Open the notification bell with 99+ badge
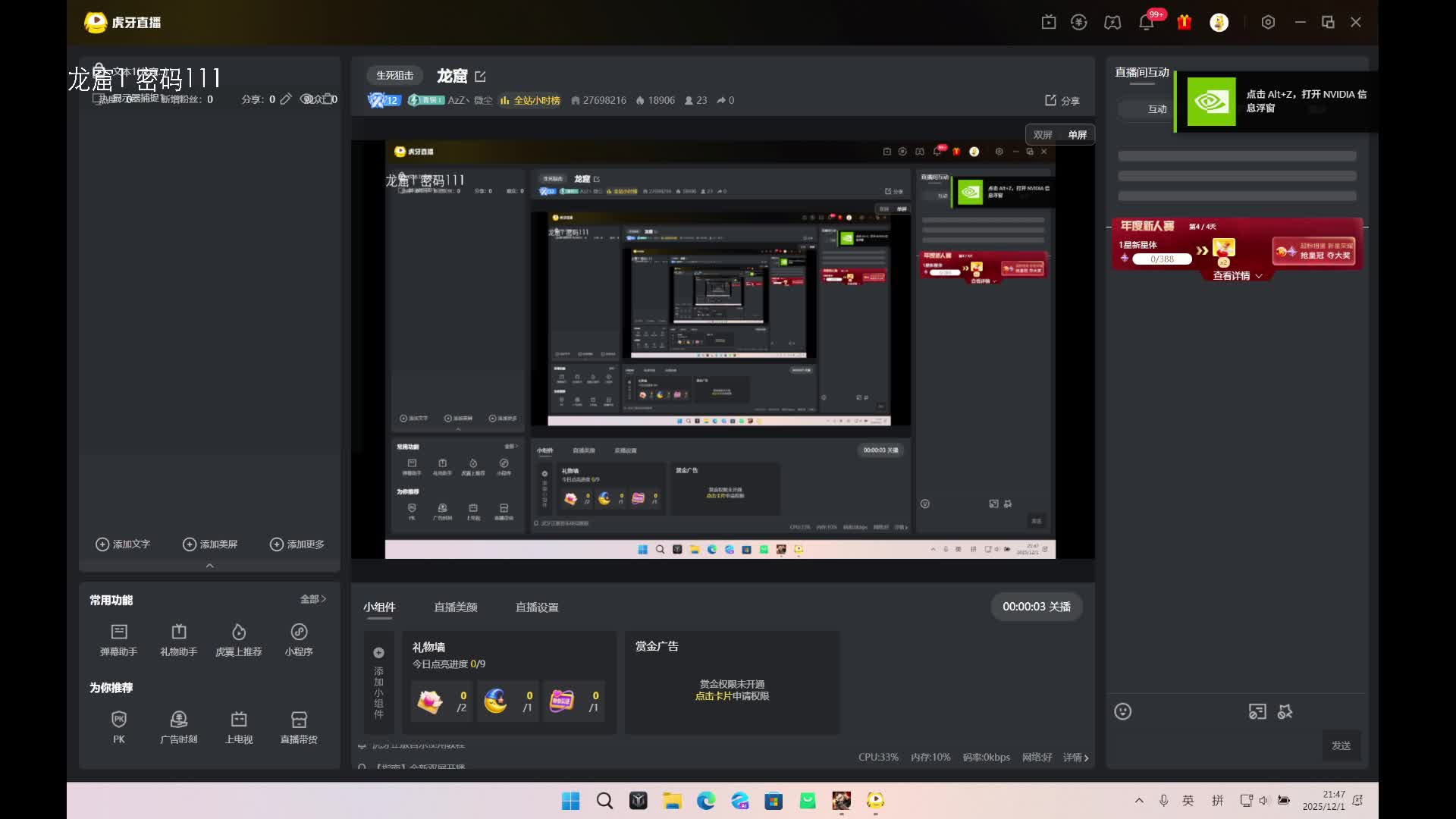This screenshot has height=819, width=1456. 1147,23
